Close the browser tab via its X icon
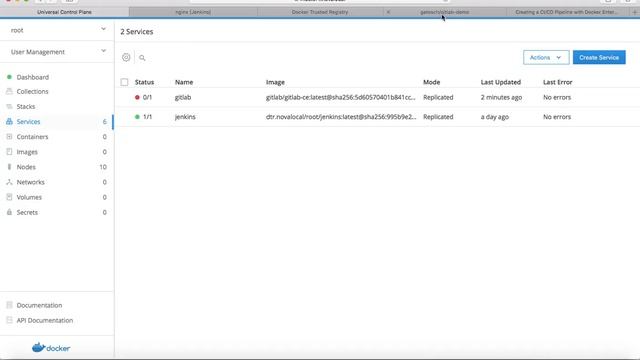The width and height of the screenshot is (640, 360). (x=388, y=12)
